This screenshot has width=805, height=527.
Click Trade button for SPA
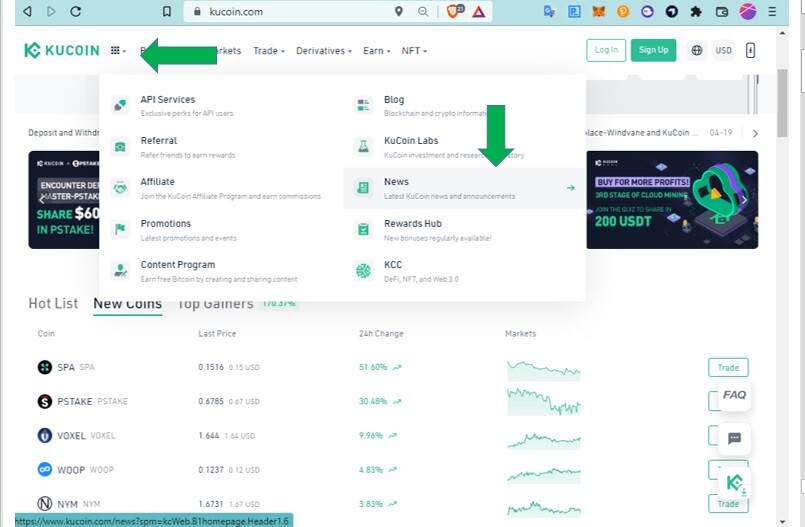pyautogui.click(x=728, y=367)
